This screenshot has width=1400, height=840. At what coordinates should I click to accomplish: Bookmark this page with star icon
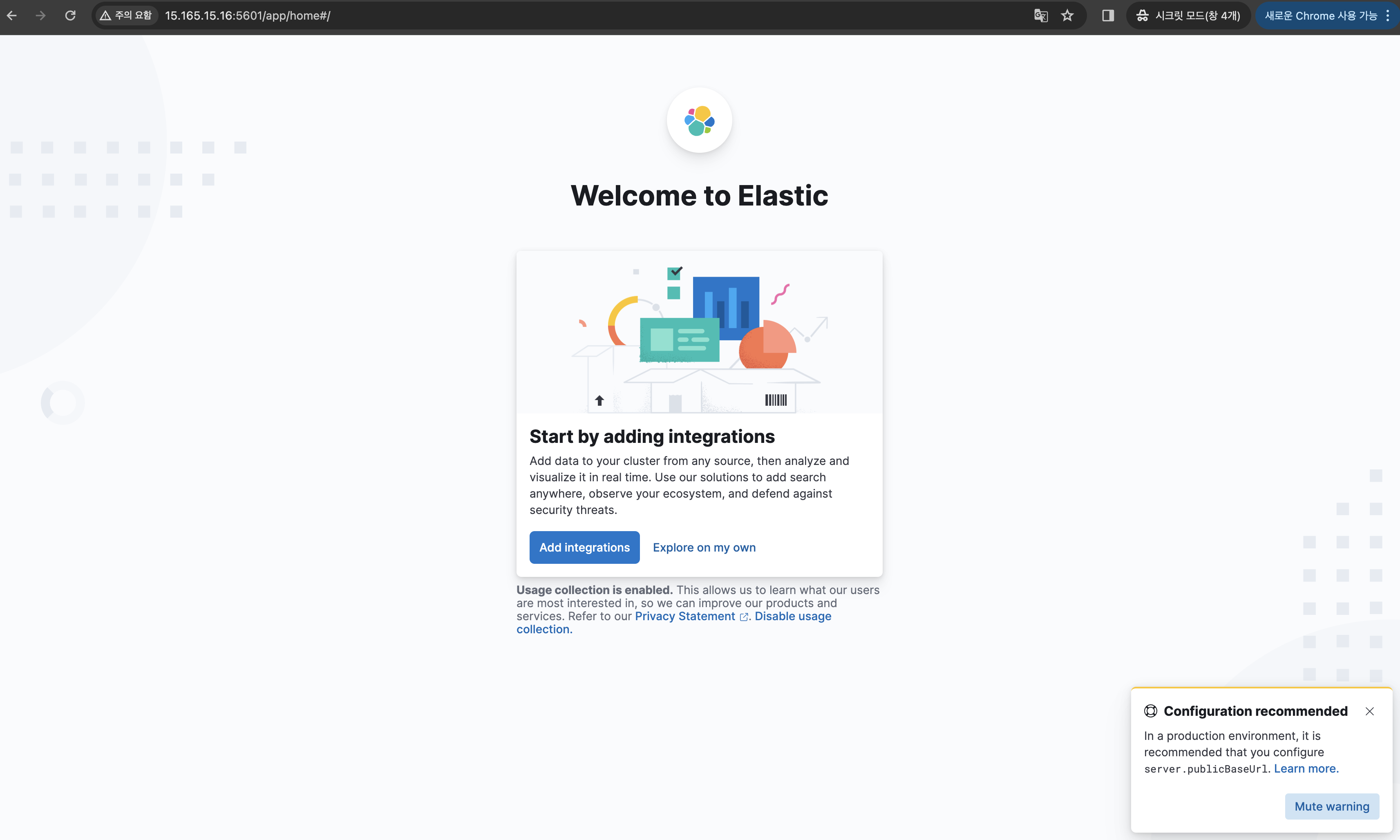[x=1067, y=16]
